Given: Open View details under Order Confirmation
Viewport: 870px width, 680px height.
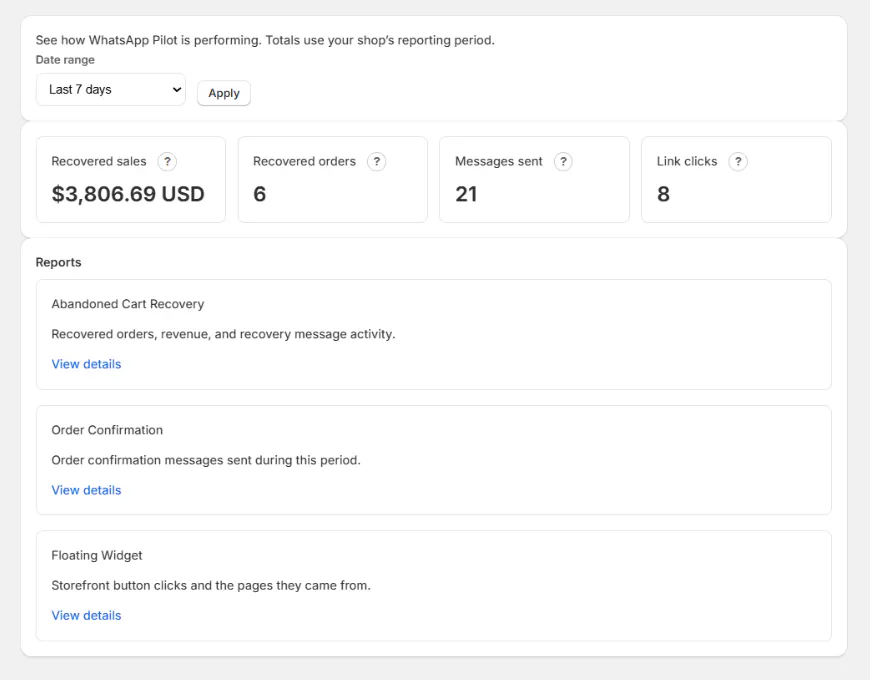Looking at the screenshot, I should [x=86, y=490].
